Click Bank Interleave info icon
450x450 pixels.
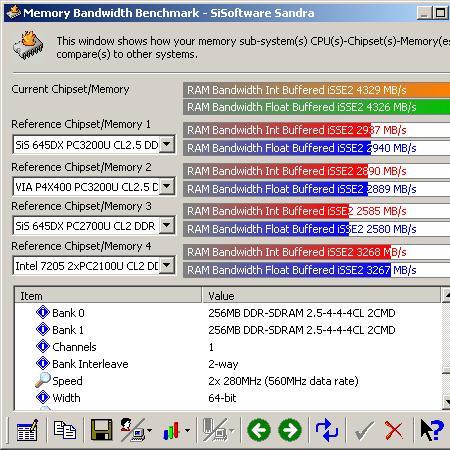point(43,363)
